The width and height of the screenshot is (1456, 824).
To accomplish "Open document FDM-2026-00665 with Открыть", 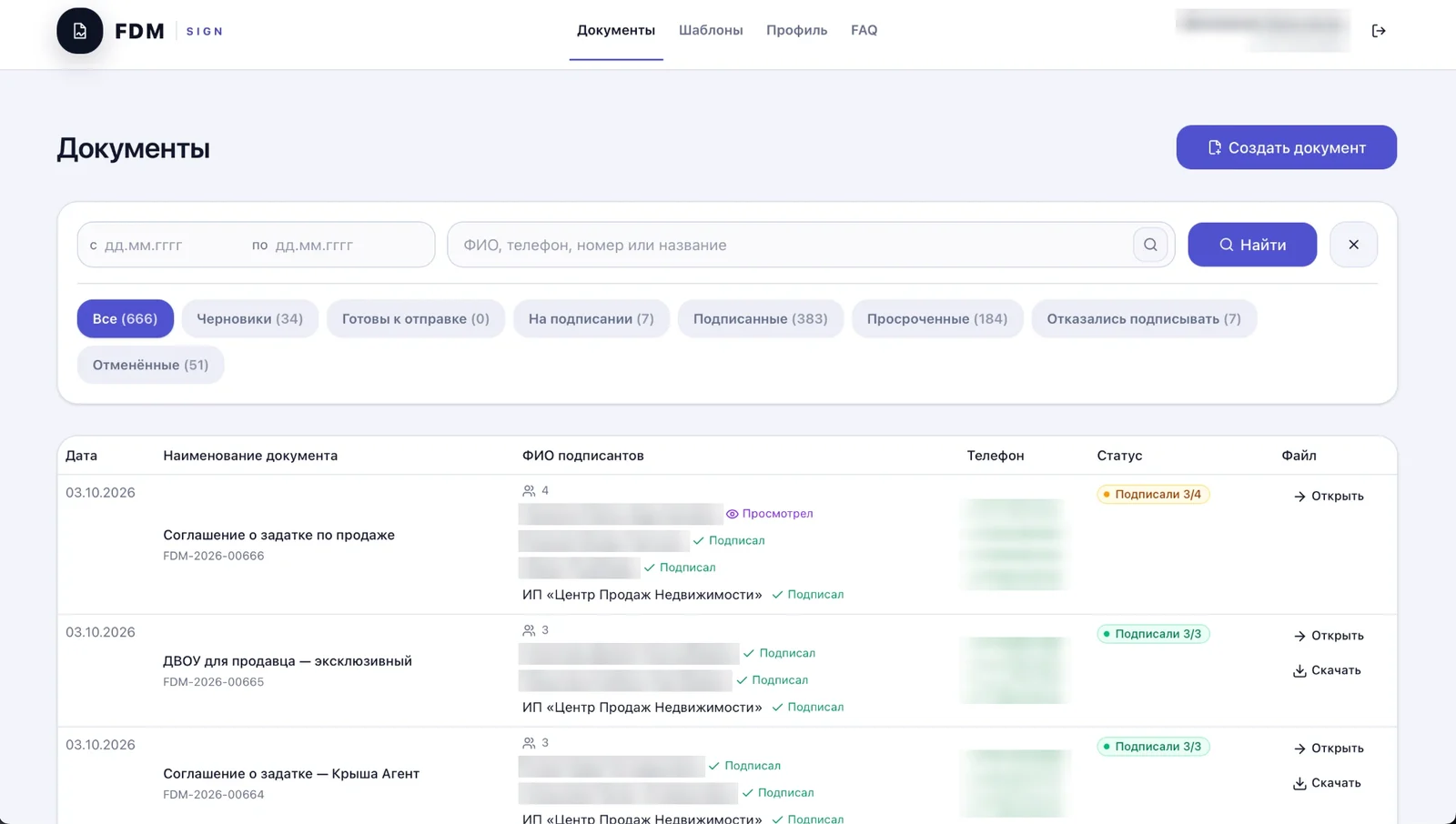I will [1328, 636].
